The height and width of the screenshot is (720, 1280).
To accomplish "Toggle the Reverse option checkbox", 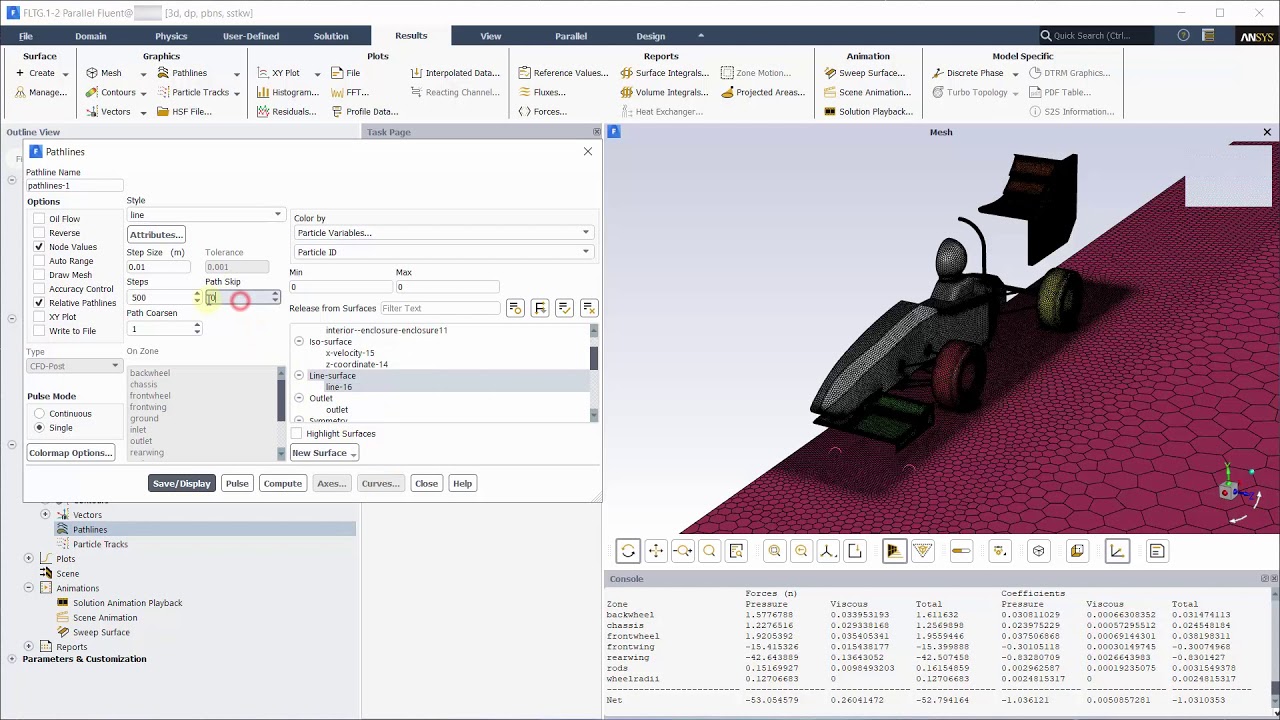I will (x=39, y=233).
